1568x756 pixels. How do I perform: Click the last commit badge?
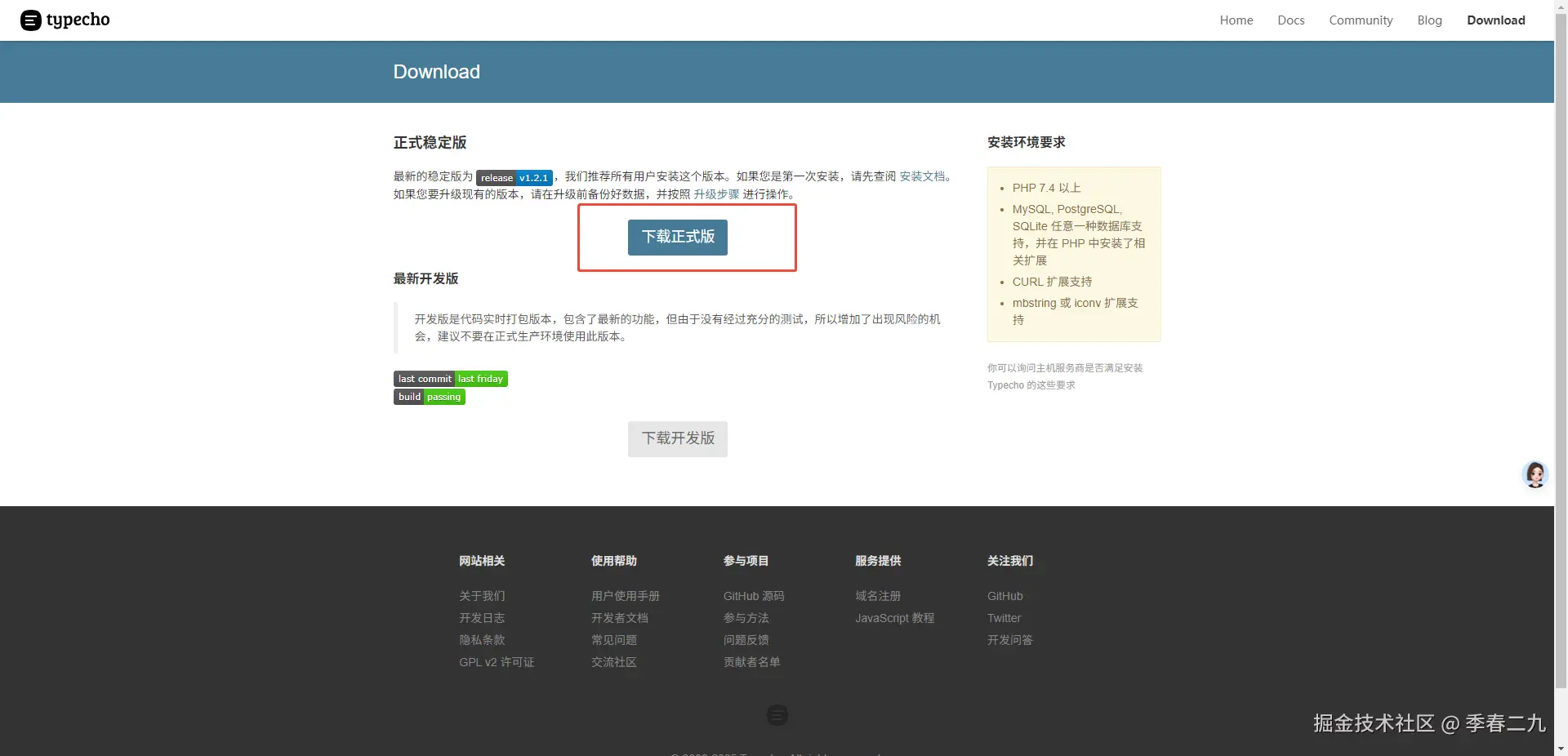(x=451, y=379)
